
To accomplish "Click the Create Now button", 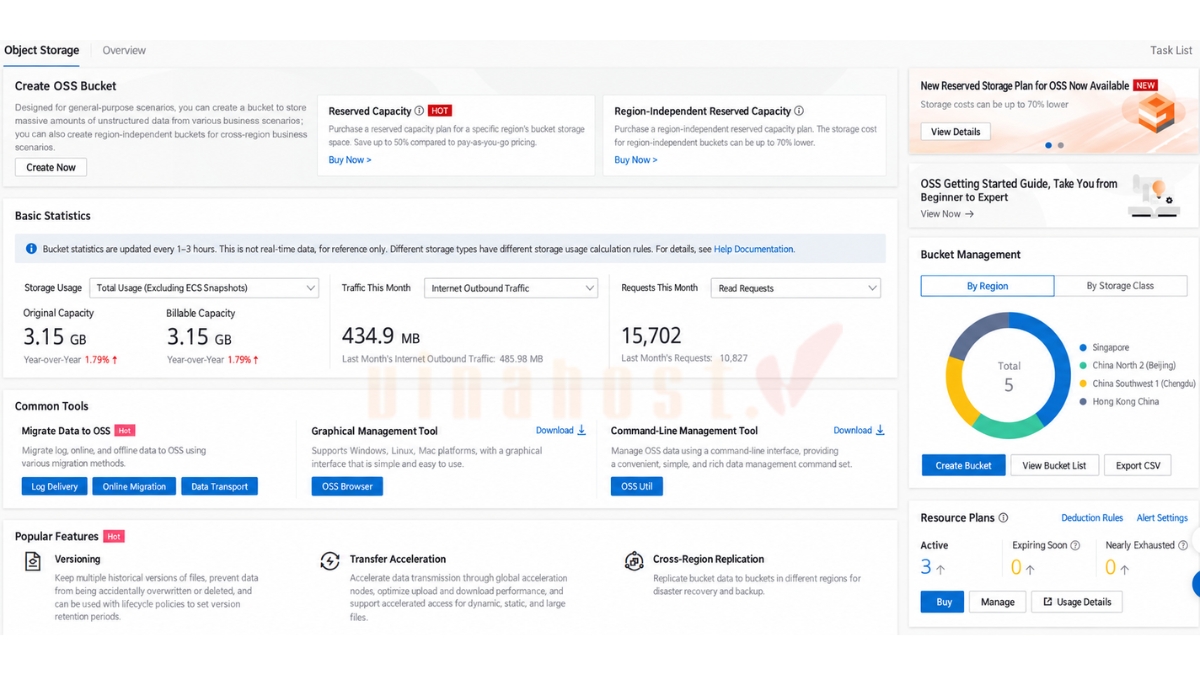I will click(x=51, y=167).
